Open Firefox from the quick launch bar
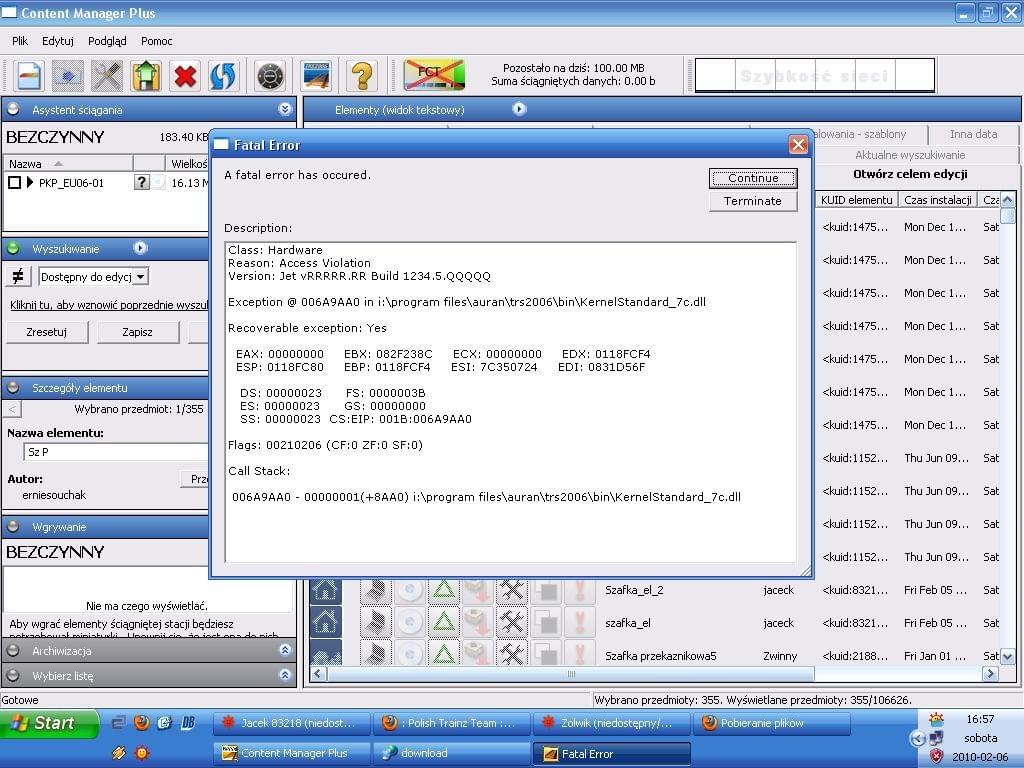 point(141,722)
